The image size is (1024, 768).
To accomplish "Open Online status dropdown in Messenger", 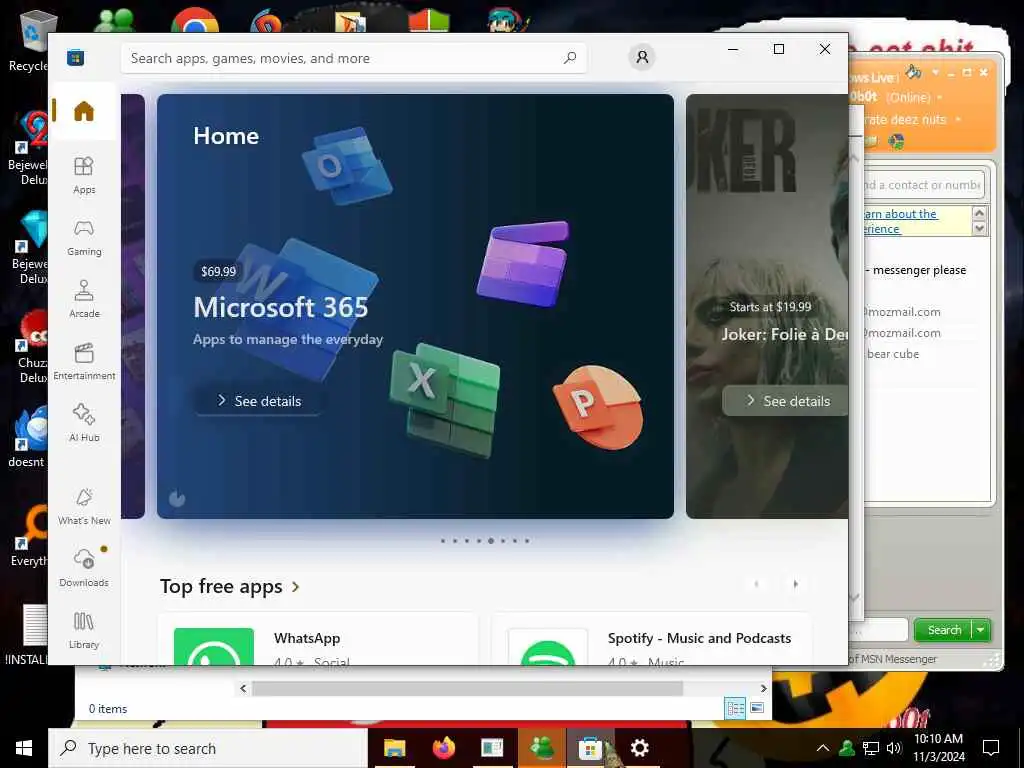I will coord(940,97).
